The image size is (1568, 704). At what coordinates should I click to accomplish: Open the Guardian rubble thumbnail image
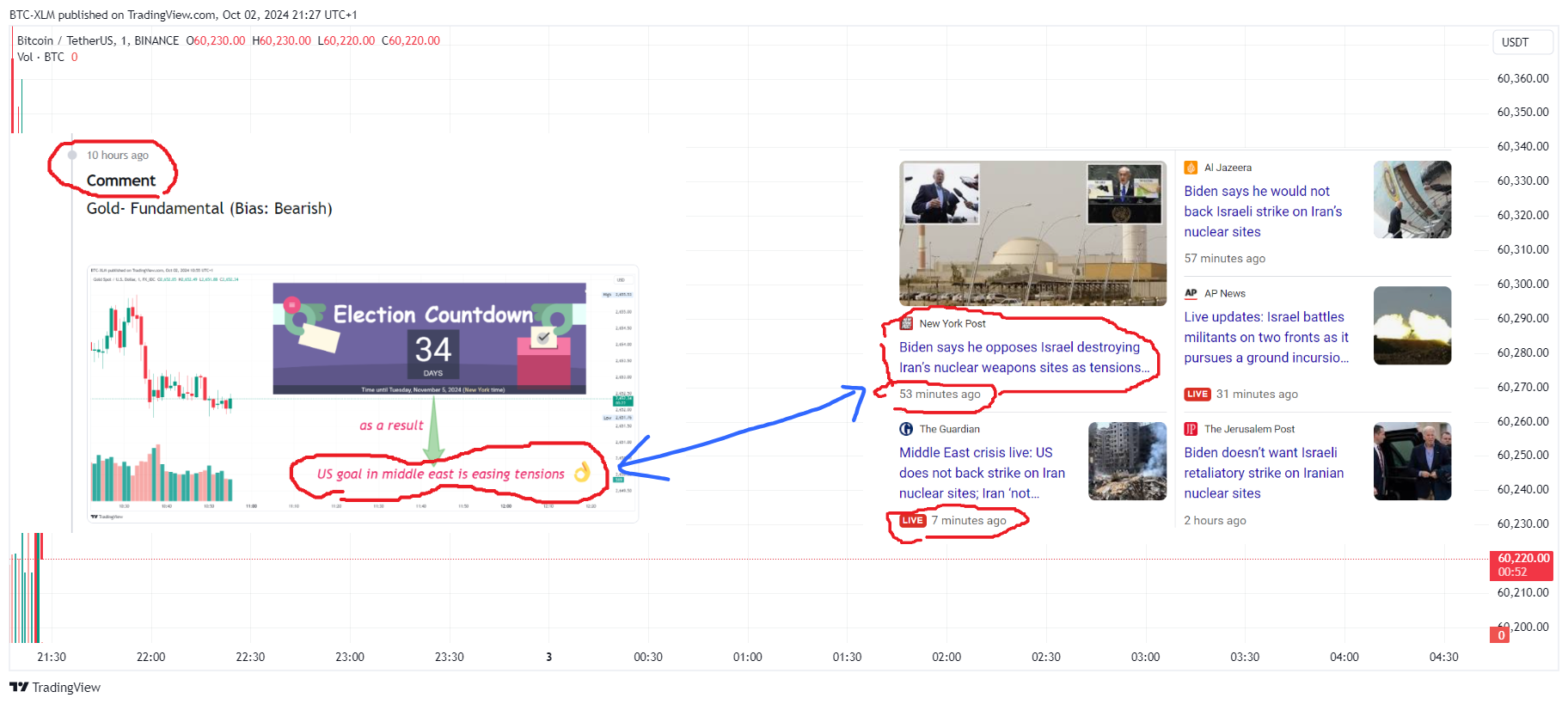click(x=1127, y=462)
